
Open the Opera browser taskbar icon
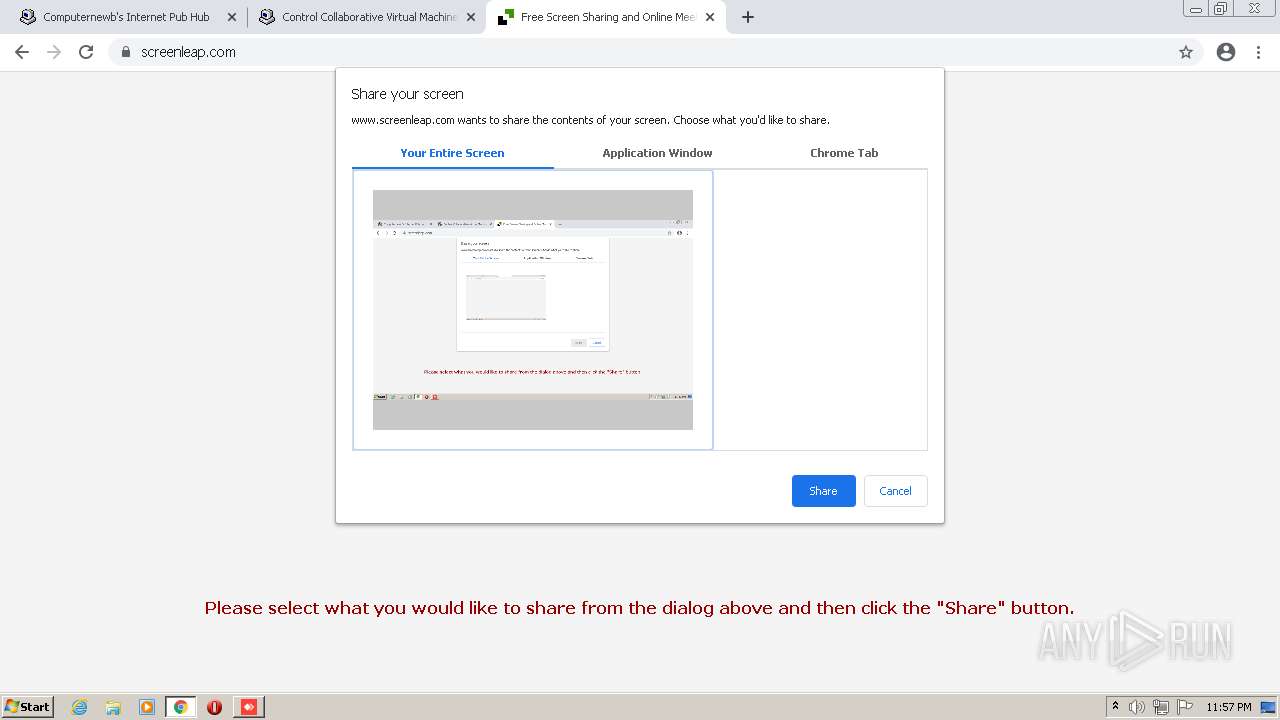click(x=214, y=707)
